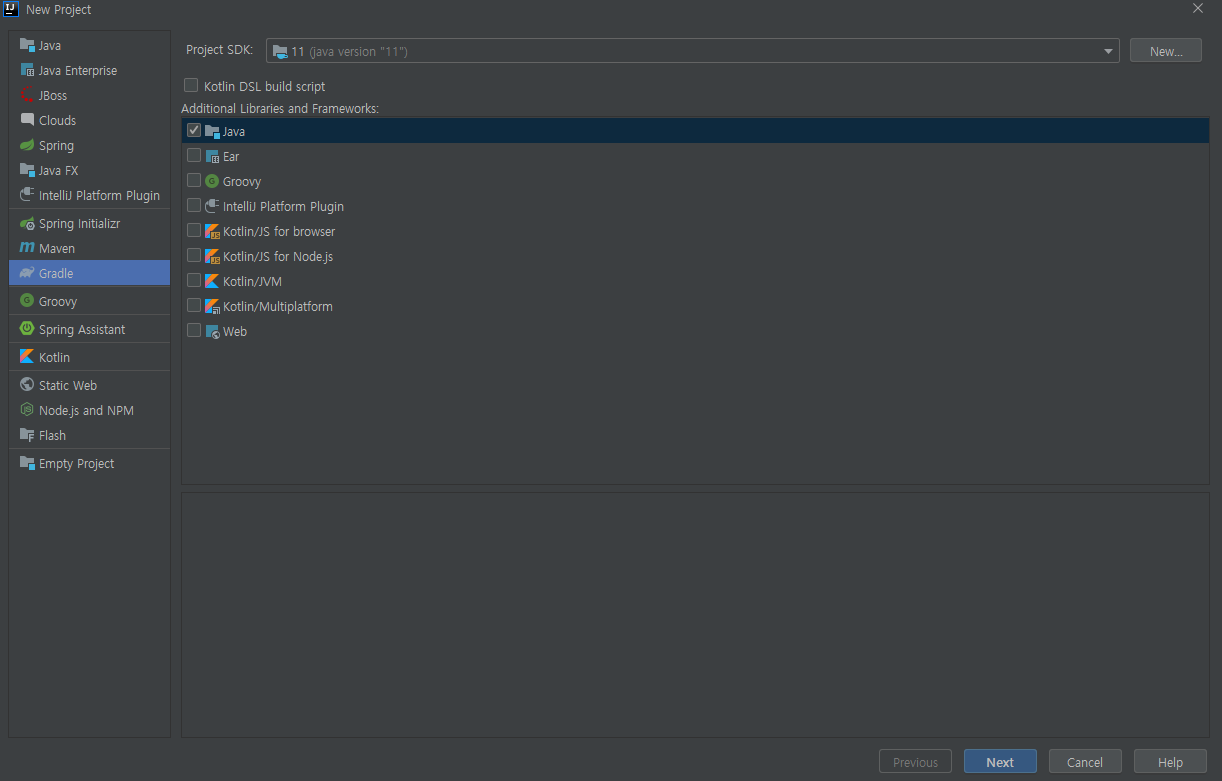Close the New Project dialog

tap(1198, 8)
